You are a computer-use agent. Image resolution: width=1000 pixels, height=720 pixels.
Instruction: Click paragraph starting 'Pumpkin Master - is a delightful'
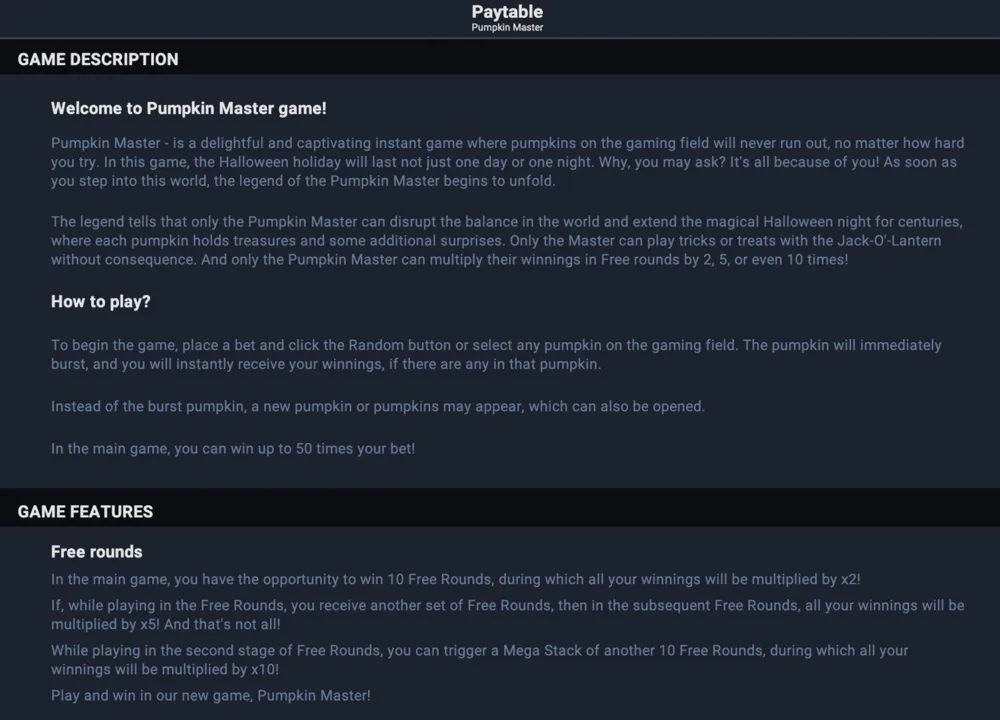[x=508, y=162]
